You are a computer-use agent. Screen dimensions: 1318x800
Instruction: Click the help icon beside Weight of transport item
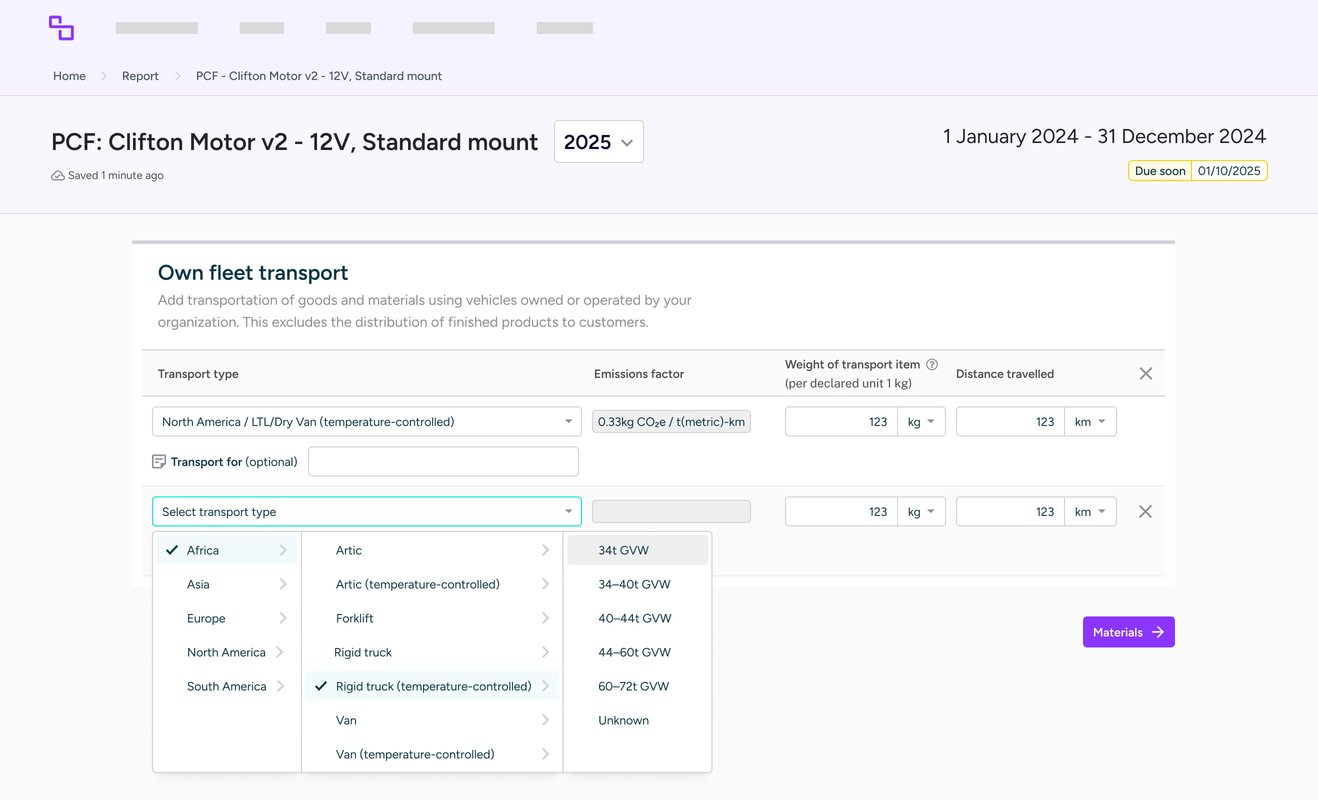[x=932, y=365]
